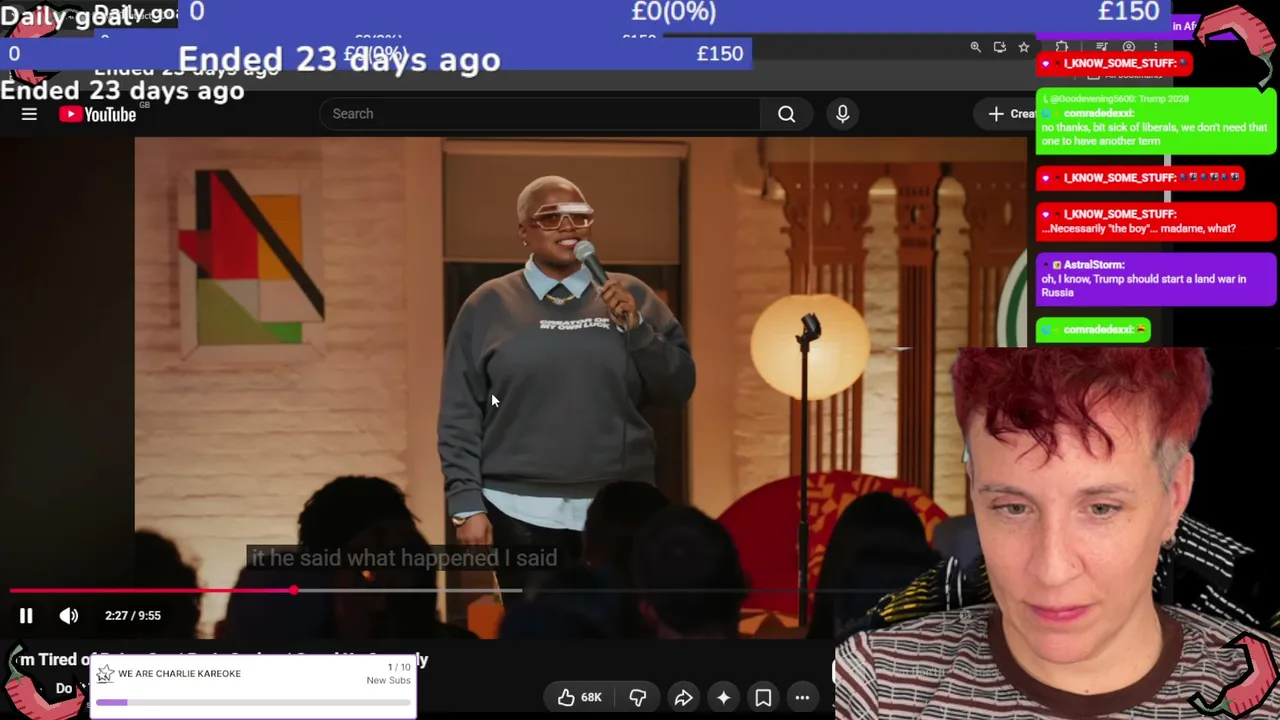Screen dimensions: 1280x720
Task: Zoom the page with browser magnifier icon
Action: coord(975,47)
